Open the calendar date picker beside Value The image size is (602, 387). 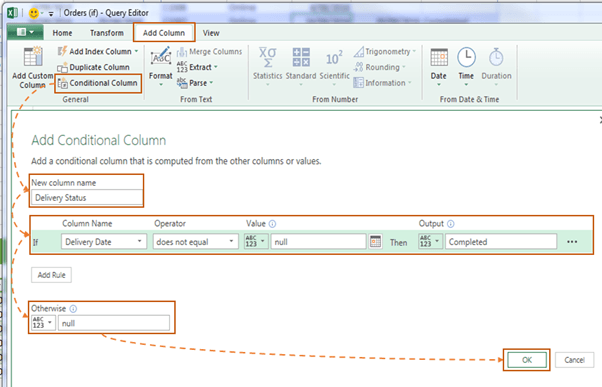click(x=375, y=242)
